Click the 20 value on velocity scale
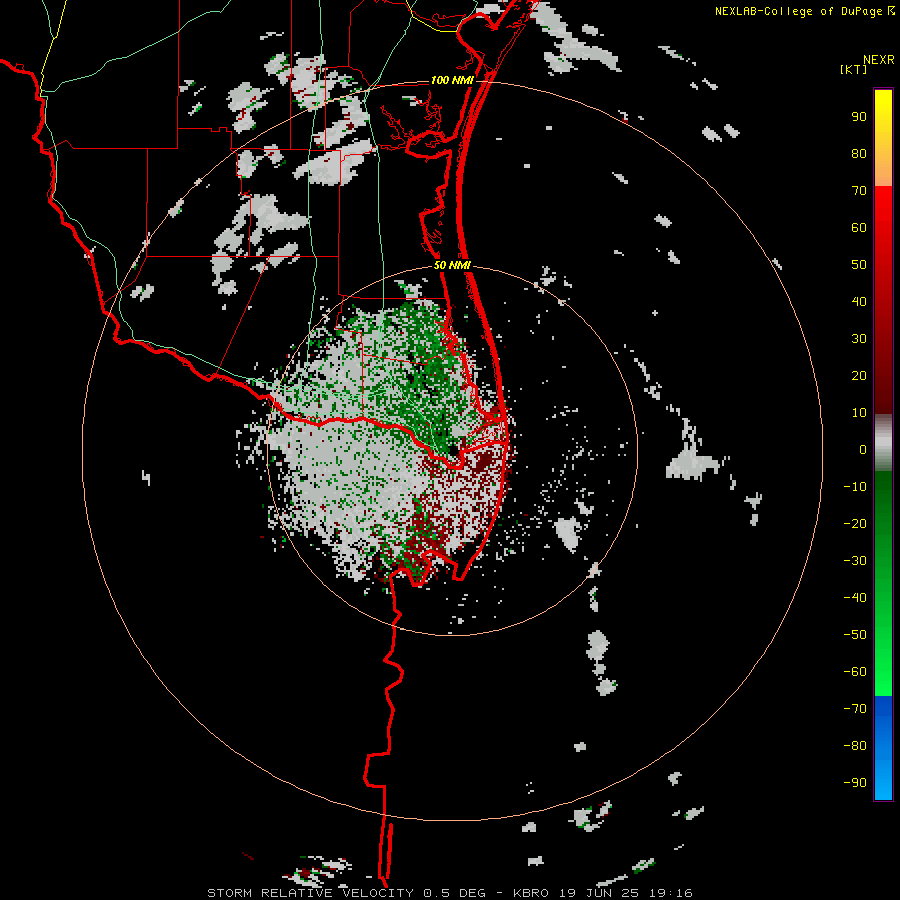 pos(859,375)
